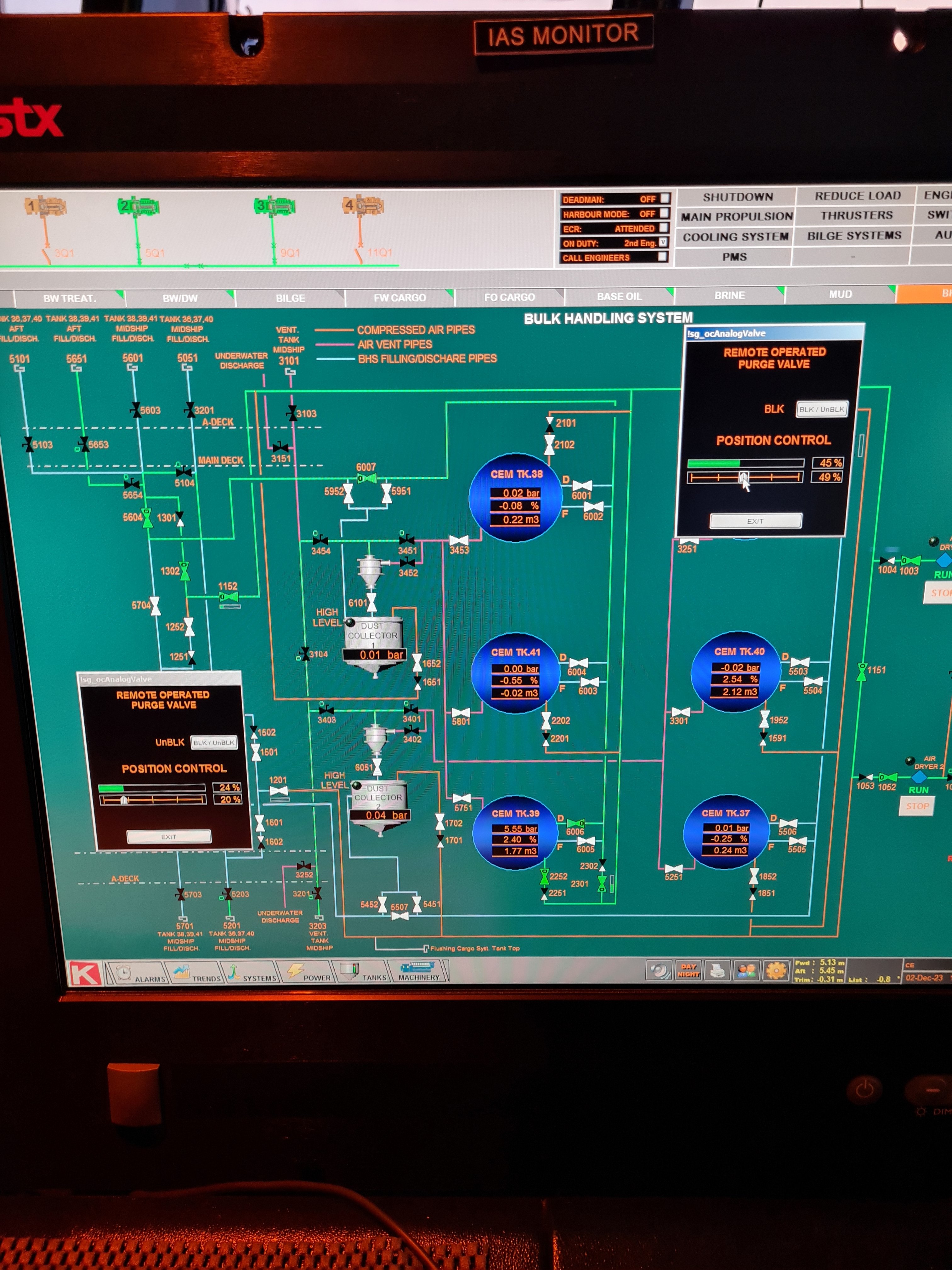Switch to the FO CARGO tab
This screenshot has height=1270, width=952.
[509, 297]
